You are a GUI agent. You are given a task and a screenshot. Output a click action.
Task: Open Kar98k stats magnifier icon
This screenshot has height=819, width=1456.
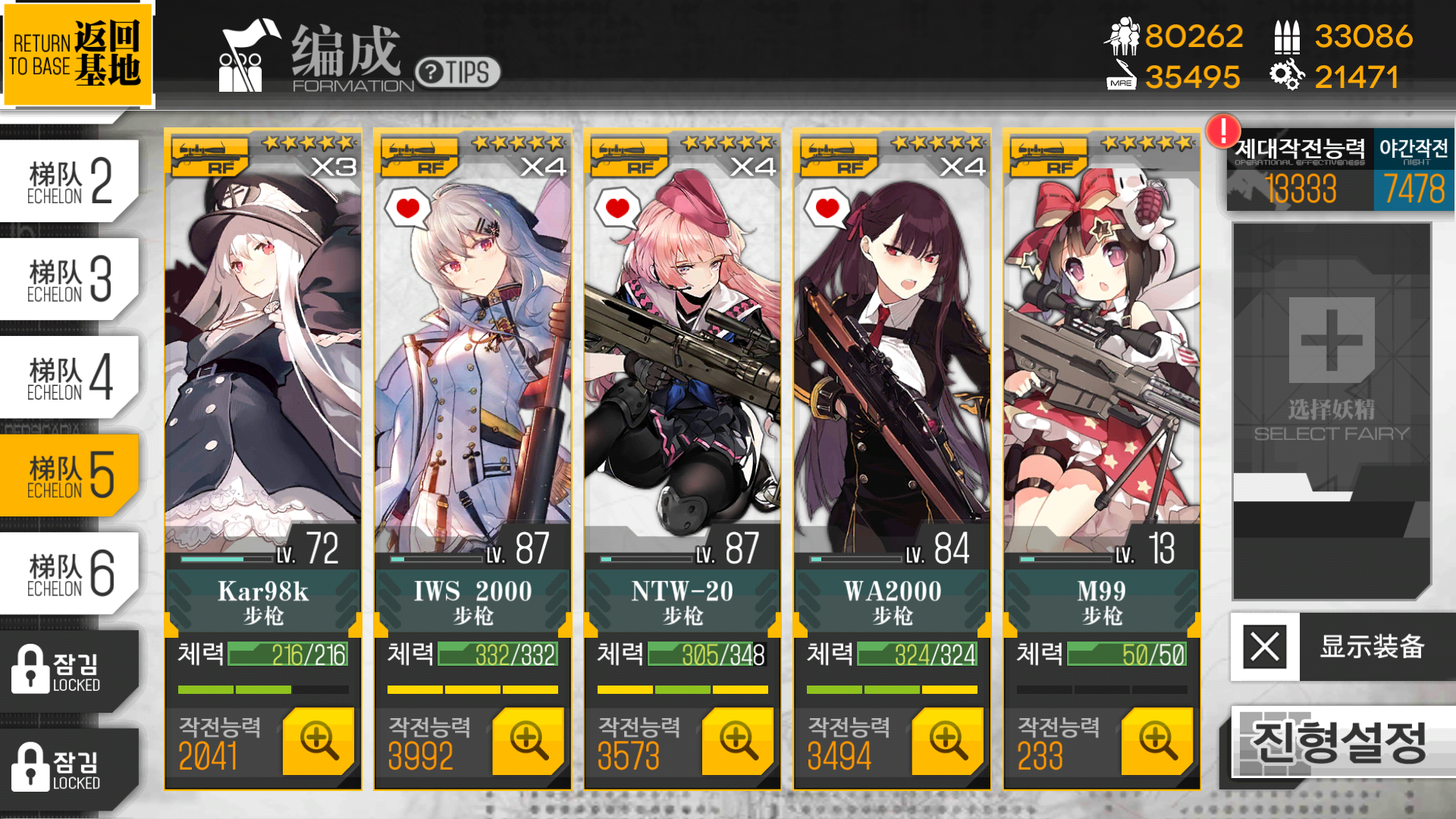(318, 741)
